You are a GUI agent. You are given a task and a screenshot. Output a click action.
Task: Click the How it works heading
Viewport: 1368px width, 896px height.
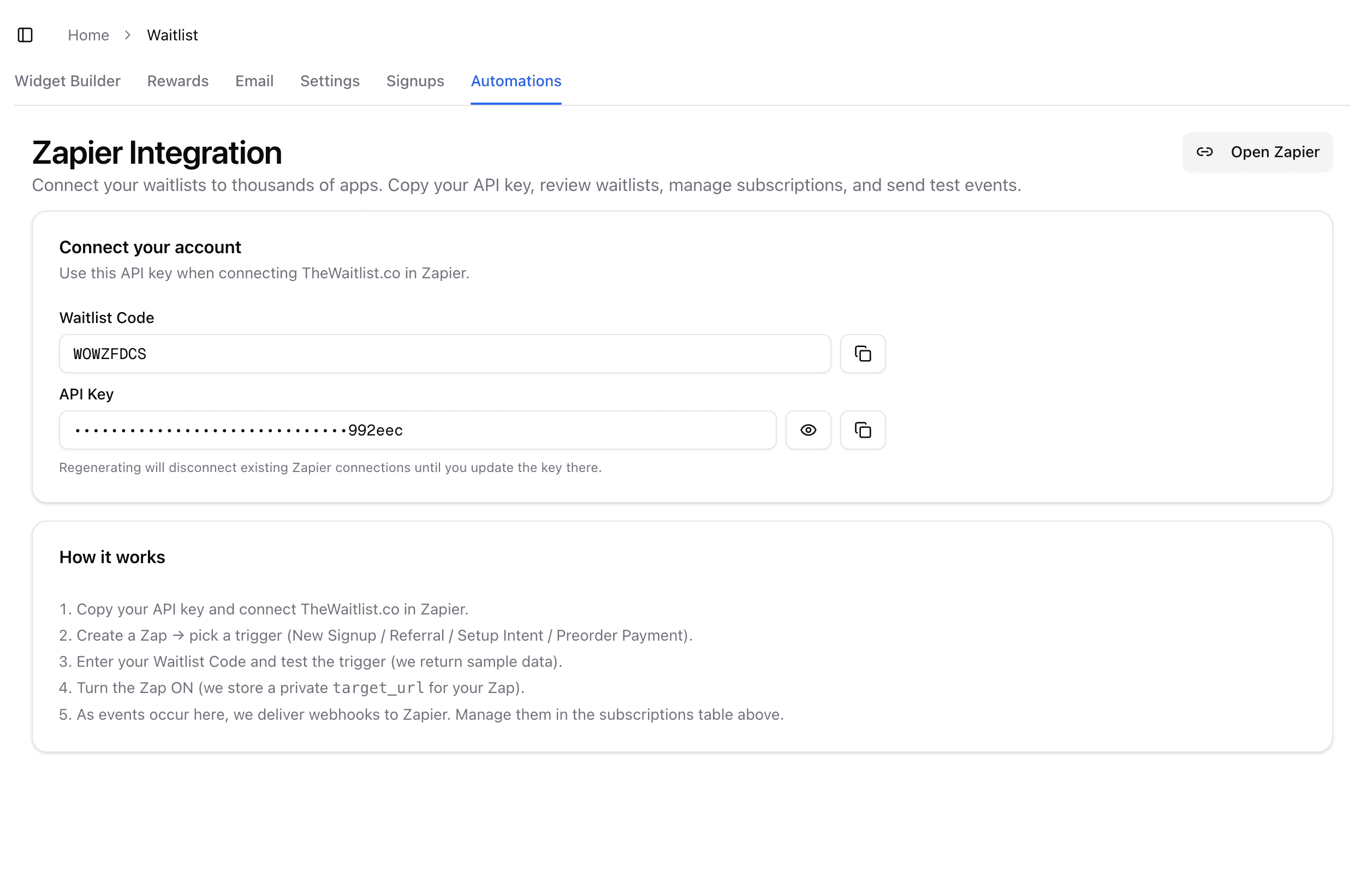pos(112,557)
